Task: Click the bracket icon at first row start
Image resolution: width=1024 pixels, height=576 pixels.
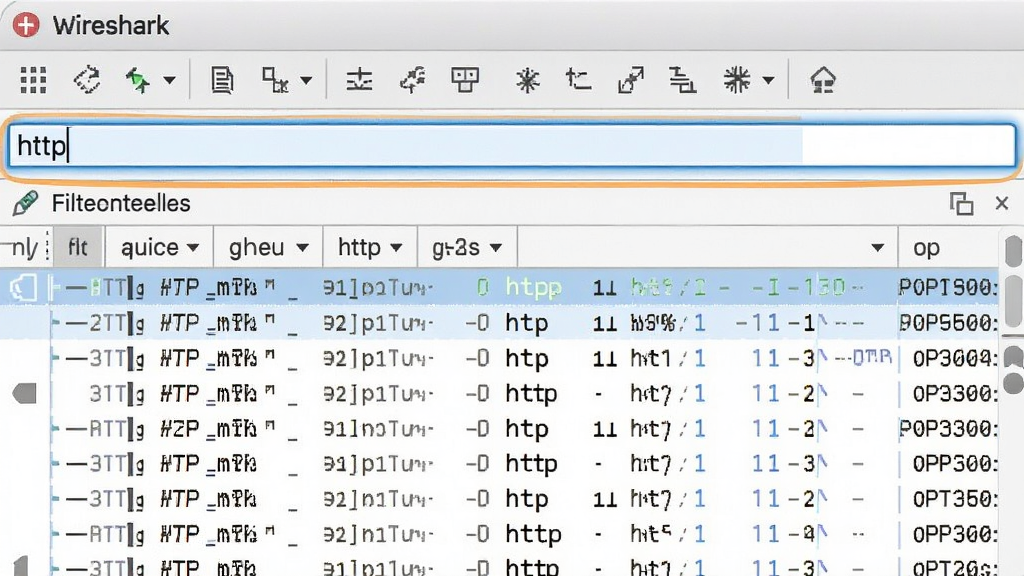Action: [x=22, y=287]
